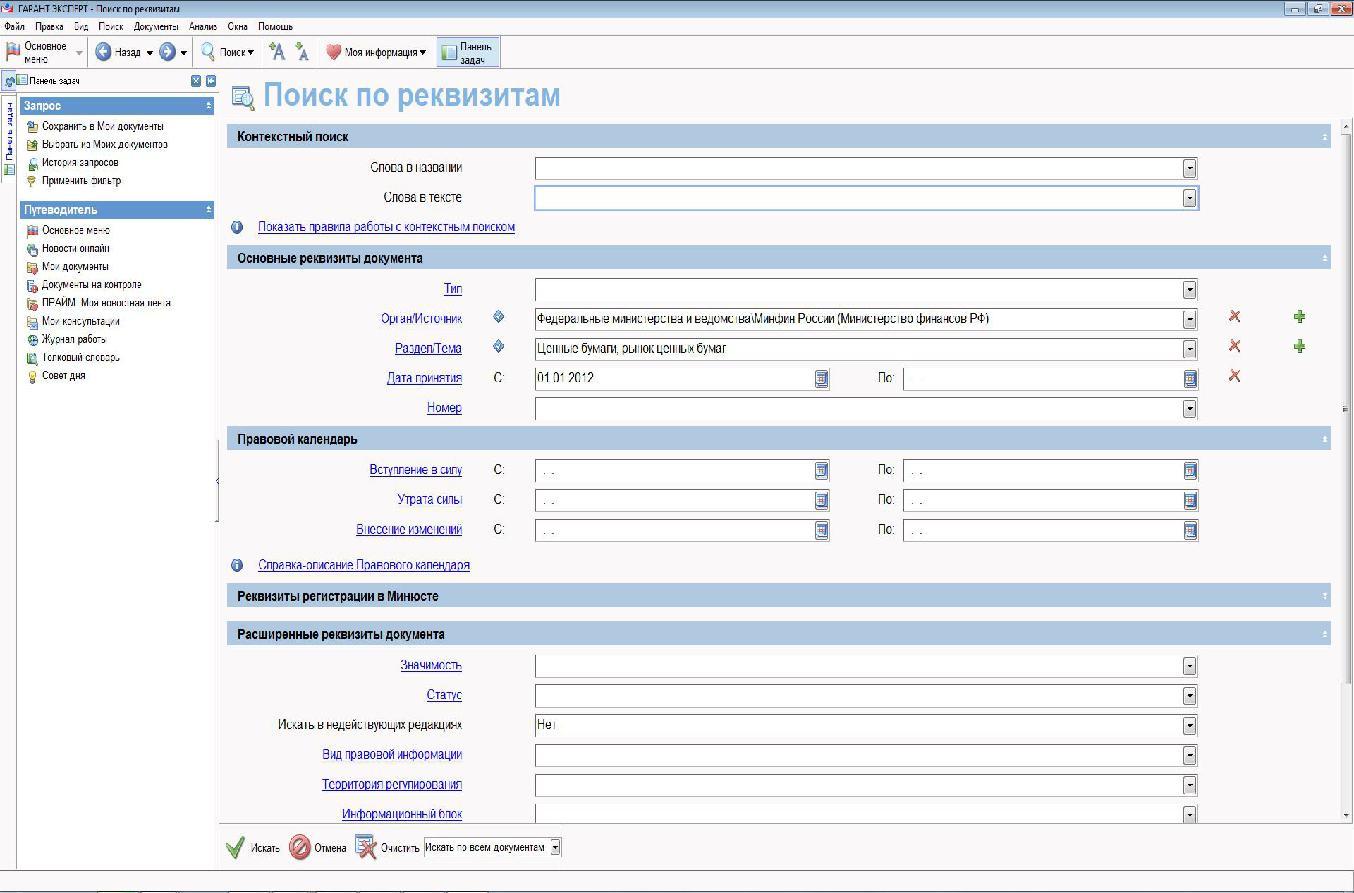Open calendar for Вступление в силу start date
1354x893 pixels.
(821, 470)
